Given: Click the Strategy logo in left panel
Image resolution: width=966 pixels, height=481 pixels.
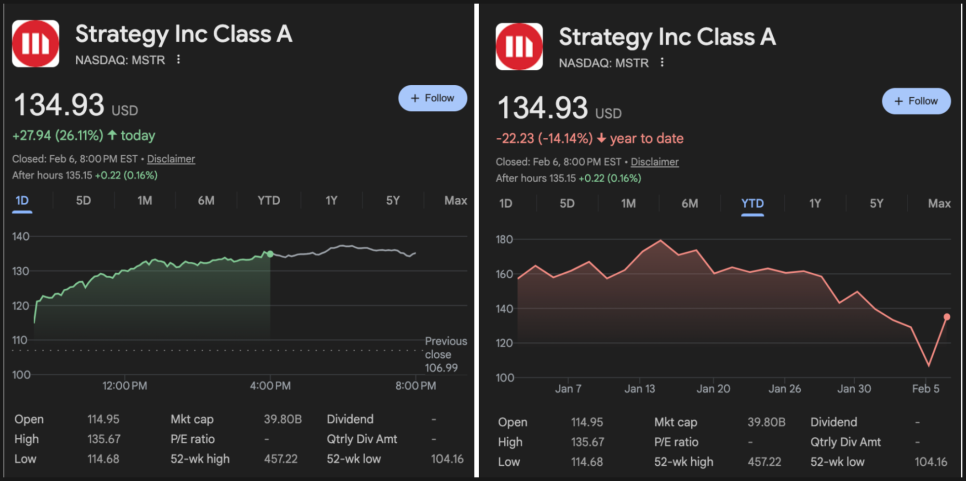Looking at the screenshot, I should point(35,44).
